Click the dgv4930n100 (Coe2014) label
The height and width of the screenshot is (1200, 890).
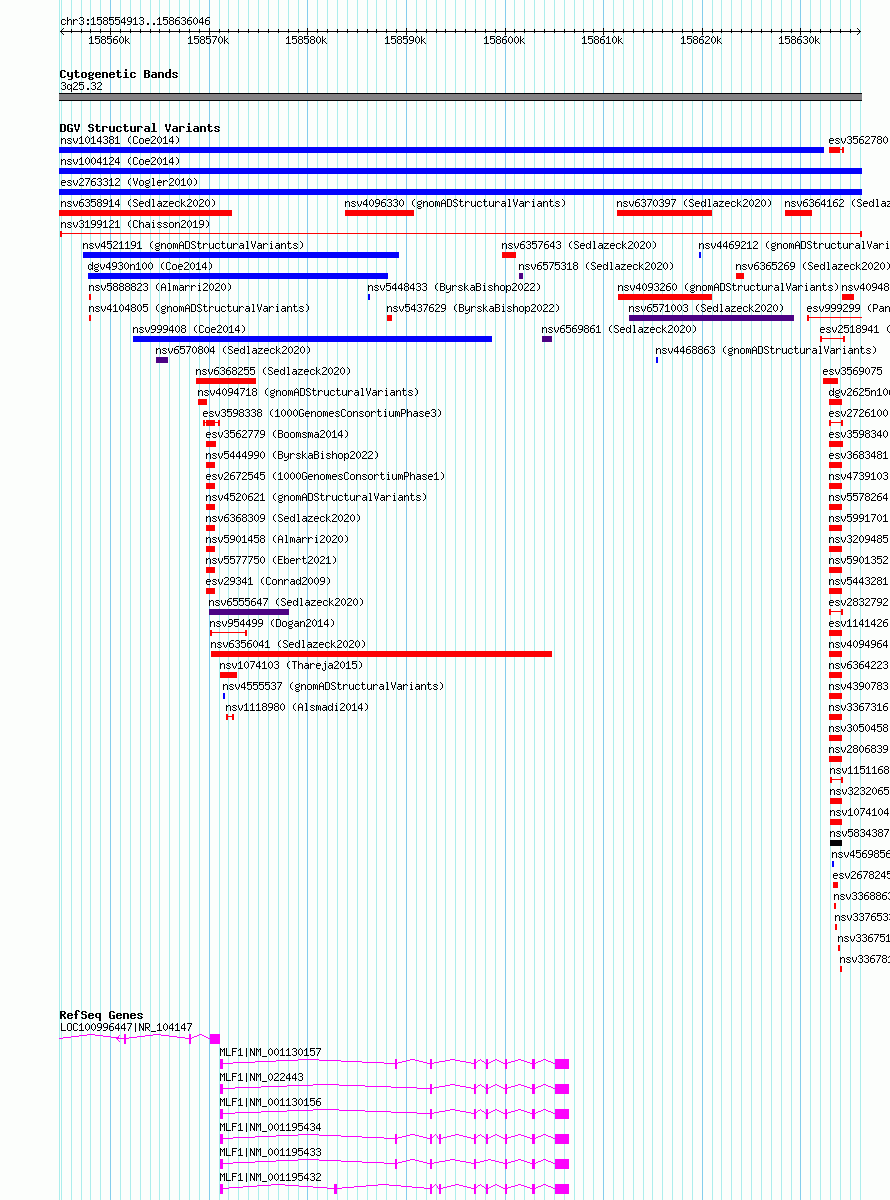[151, 266]
